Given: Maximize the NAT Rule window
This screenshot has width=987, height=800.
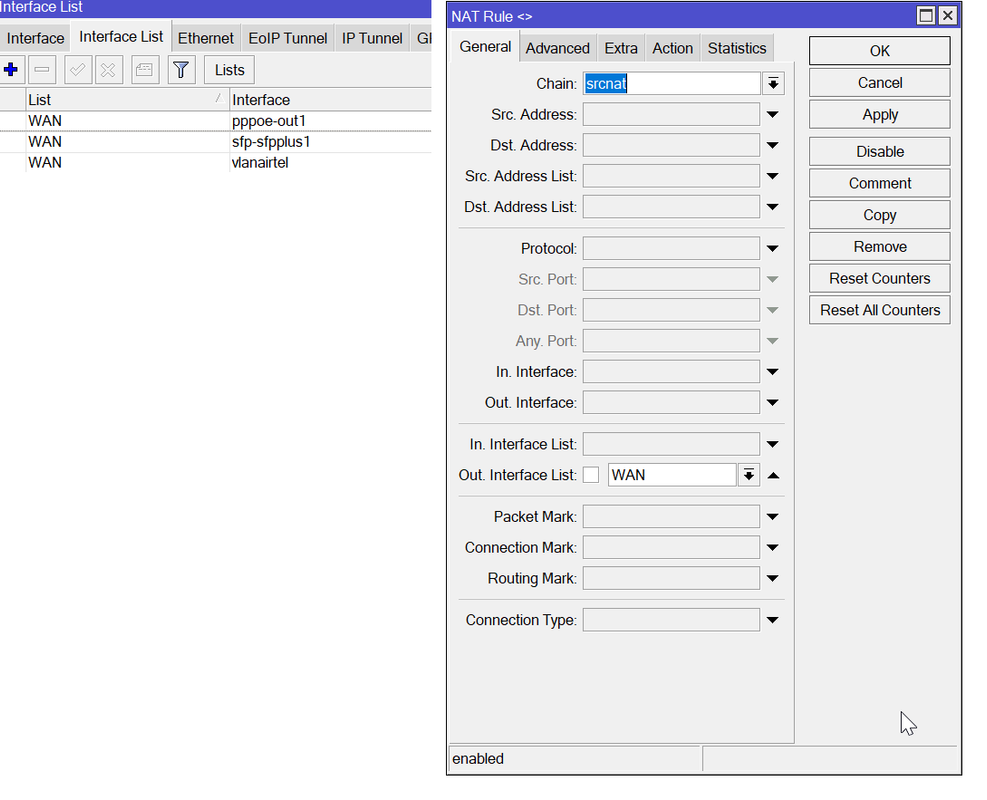Looking at the screenshot, I should coord(926,16).
